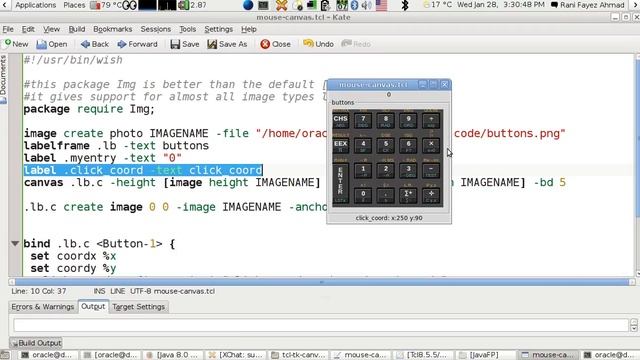Click the plus key on calculator image
Image resolution: width=640 pixels, height=360 pixels.
tap(431, 120)
